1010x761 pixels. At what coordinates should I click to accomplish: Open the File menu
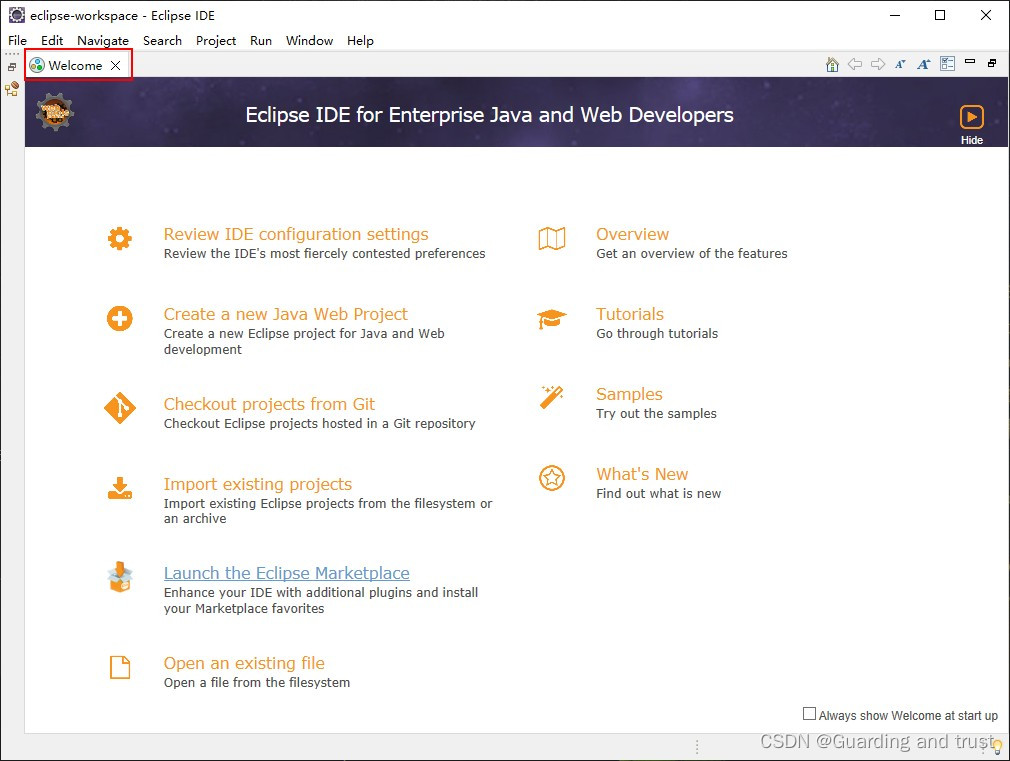[17, 41]
